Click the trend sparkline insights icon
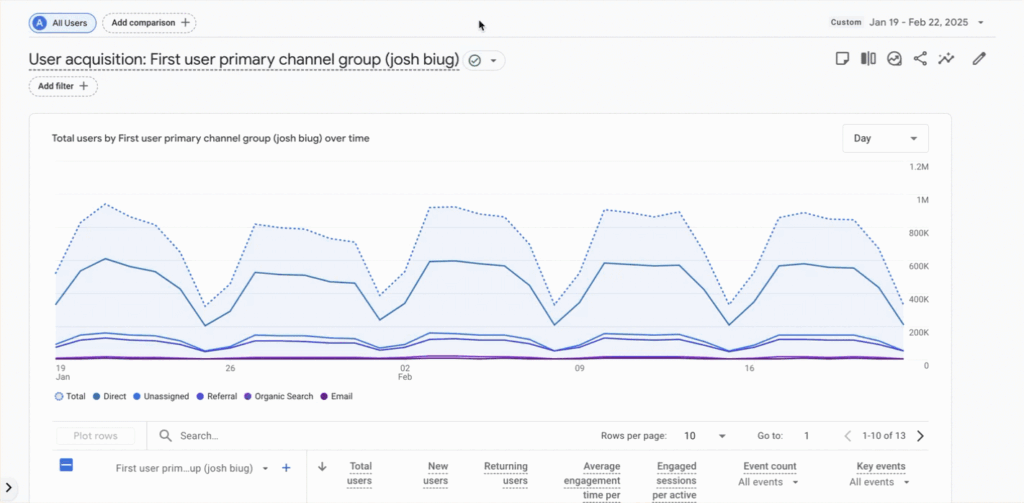 coord(946,59)
